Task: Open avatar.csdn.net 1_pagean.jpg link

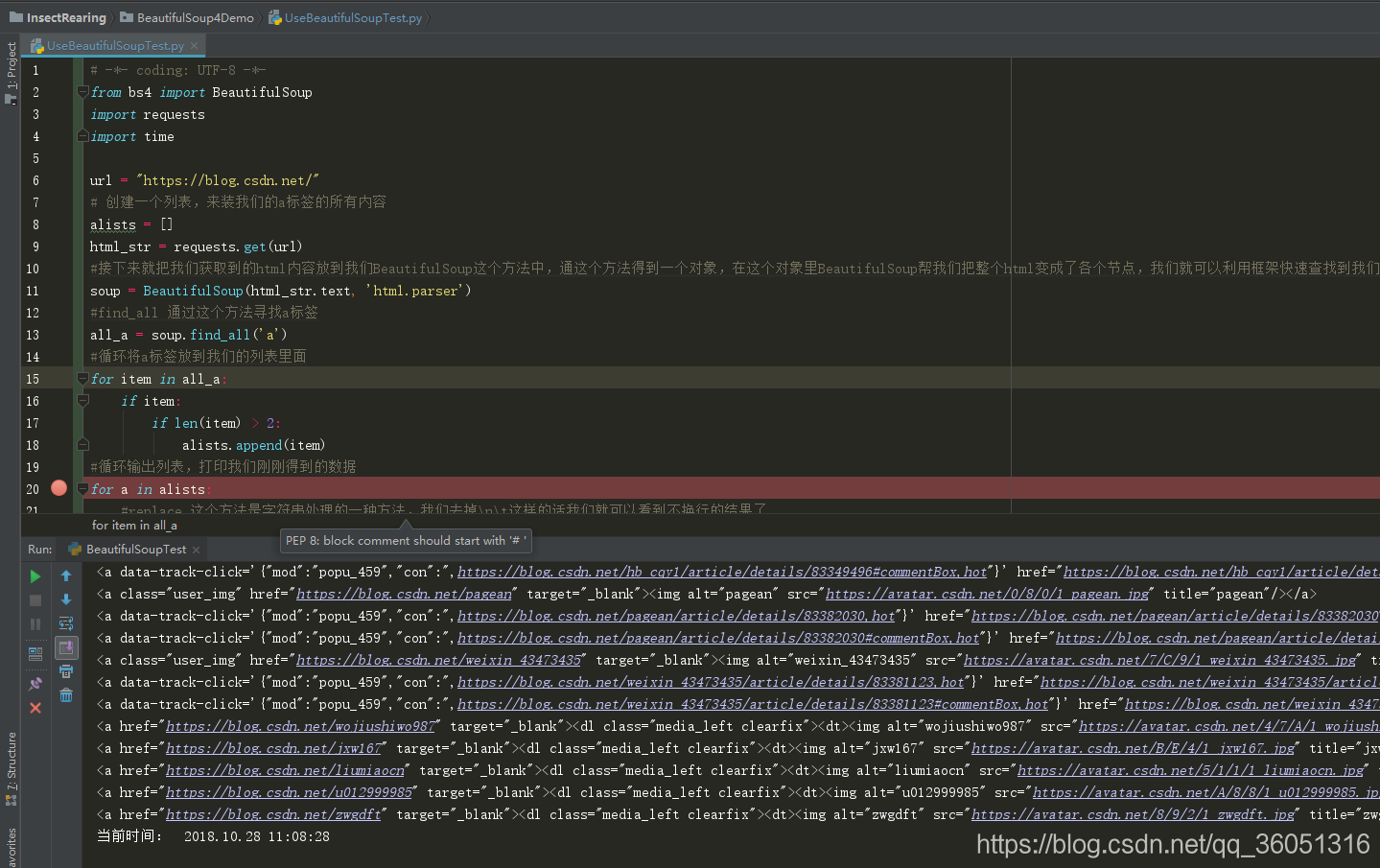Action: (x=987, y=594)
